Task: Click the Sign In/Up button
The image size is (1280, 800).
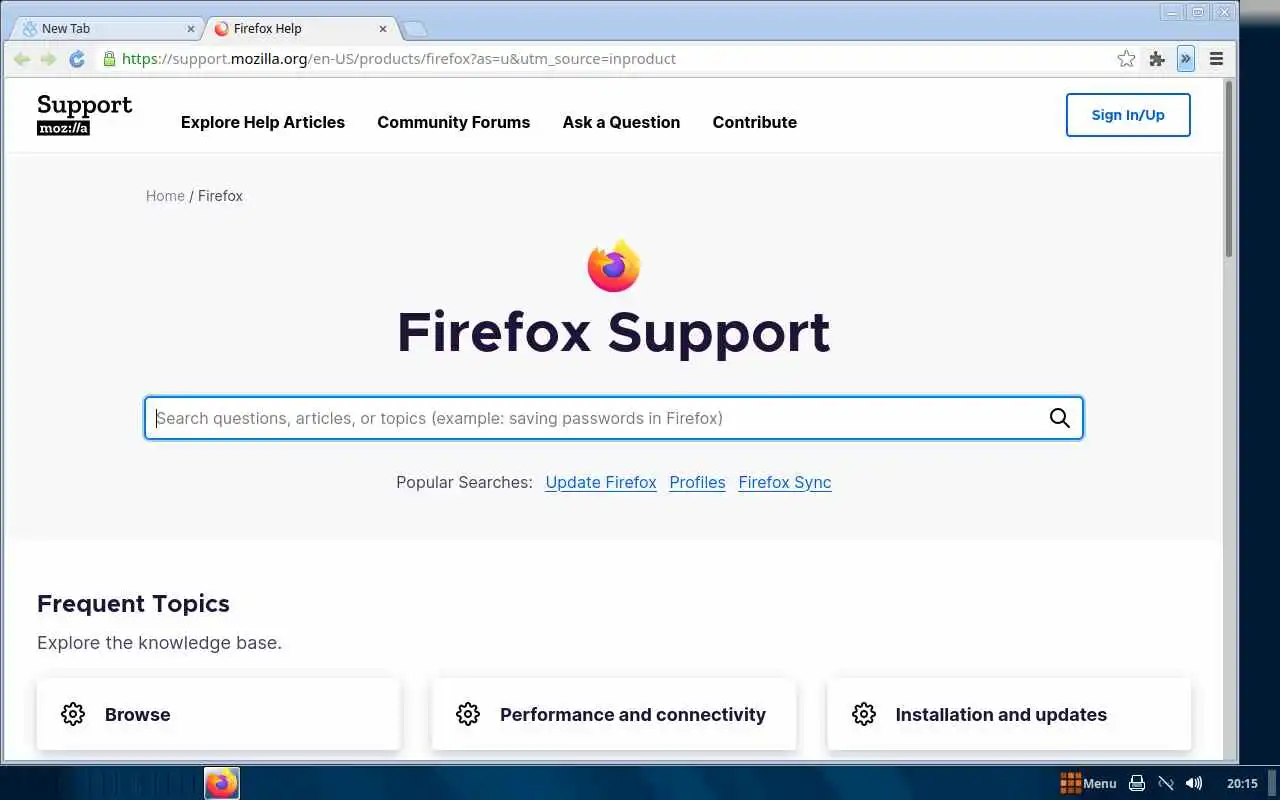Action: click(x=1128, y=115)
